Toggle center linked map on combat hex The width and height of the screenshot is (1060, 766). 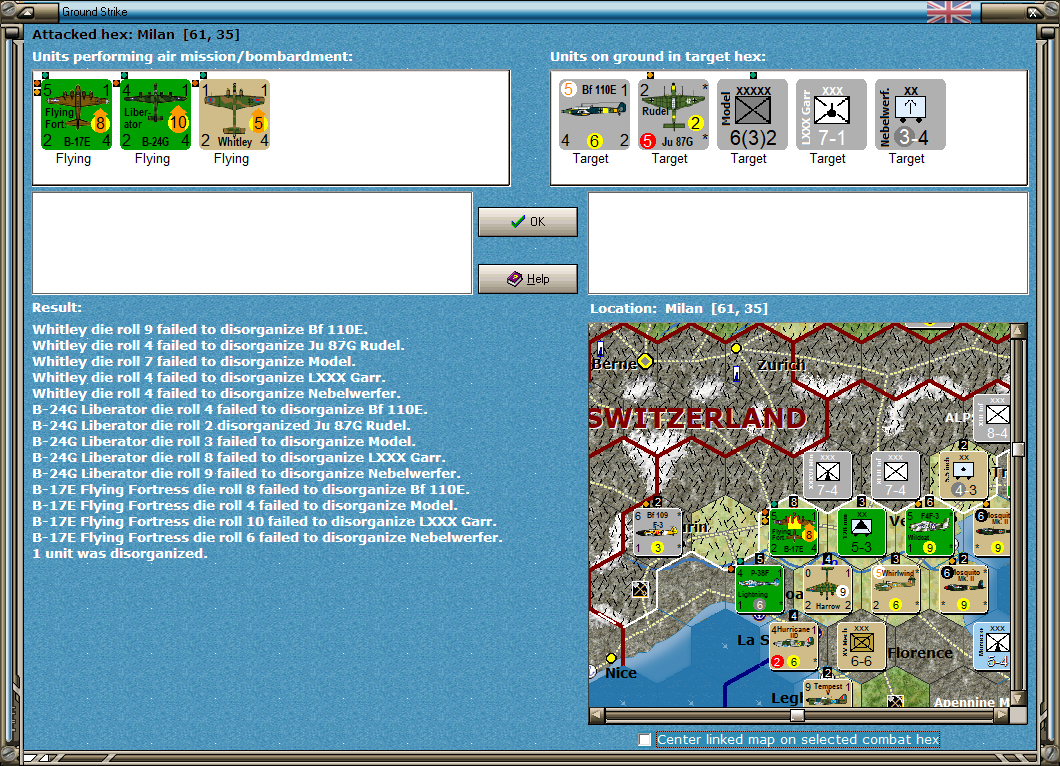tap(645, 740)
